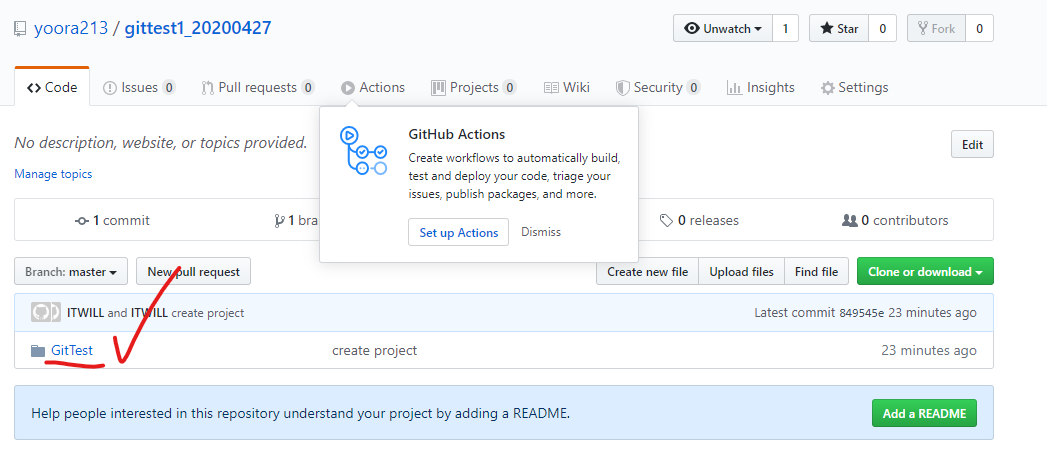Click the Edit description button
The width and height of the screenshot is (1047, 476).
click(972, 144)
